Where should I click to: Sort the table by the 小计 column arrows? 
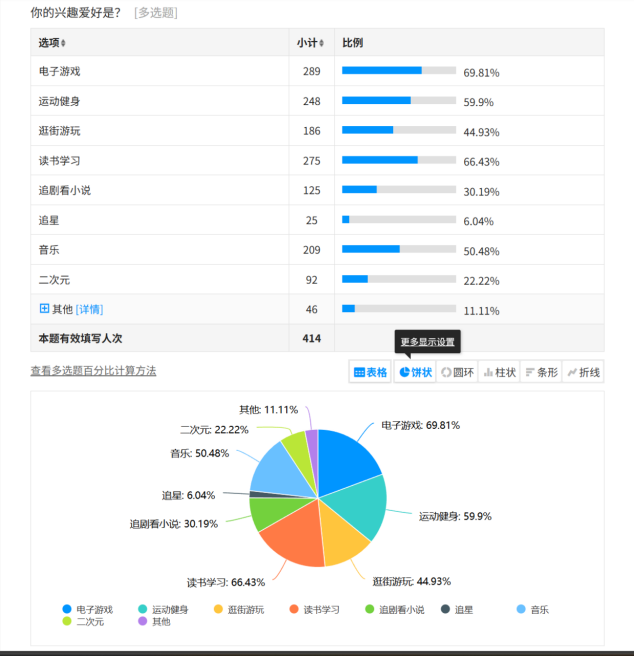pos(319,44)
